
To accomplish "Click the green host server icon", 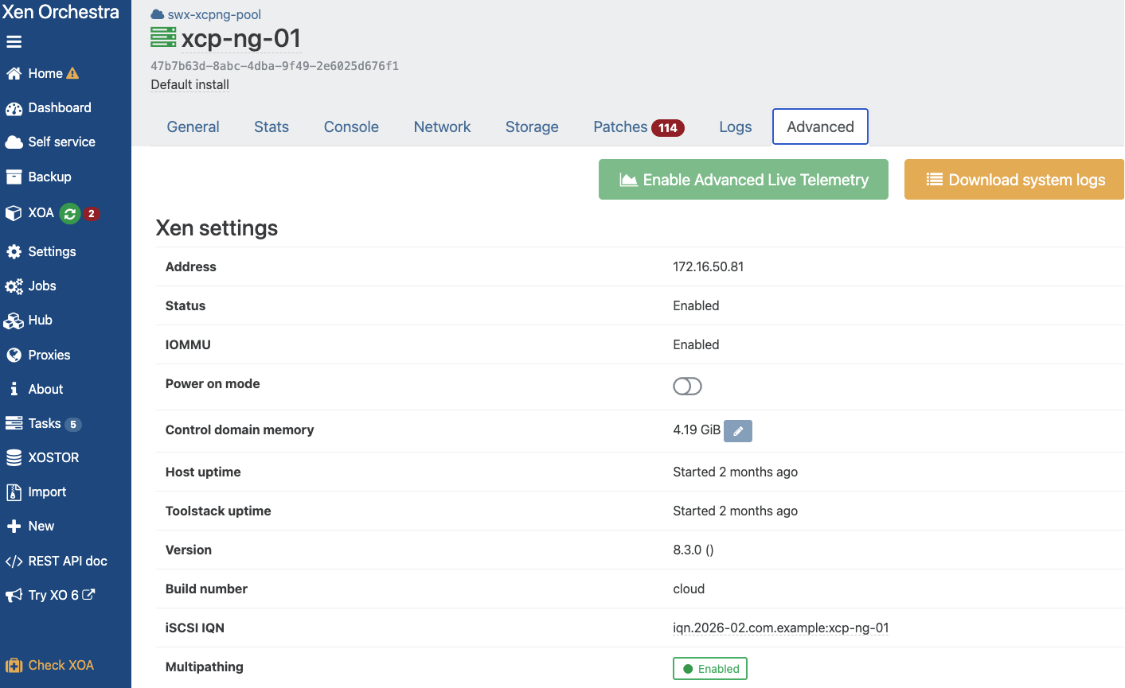I will tap(163, 37).
